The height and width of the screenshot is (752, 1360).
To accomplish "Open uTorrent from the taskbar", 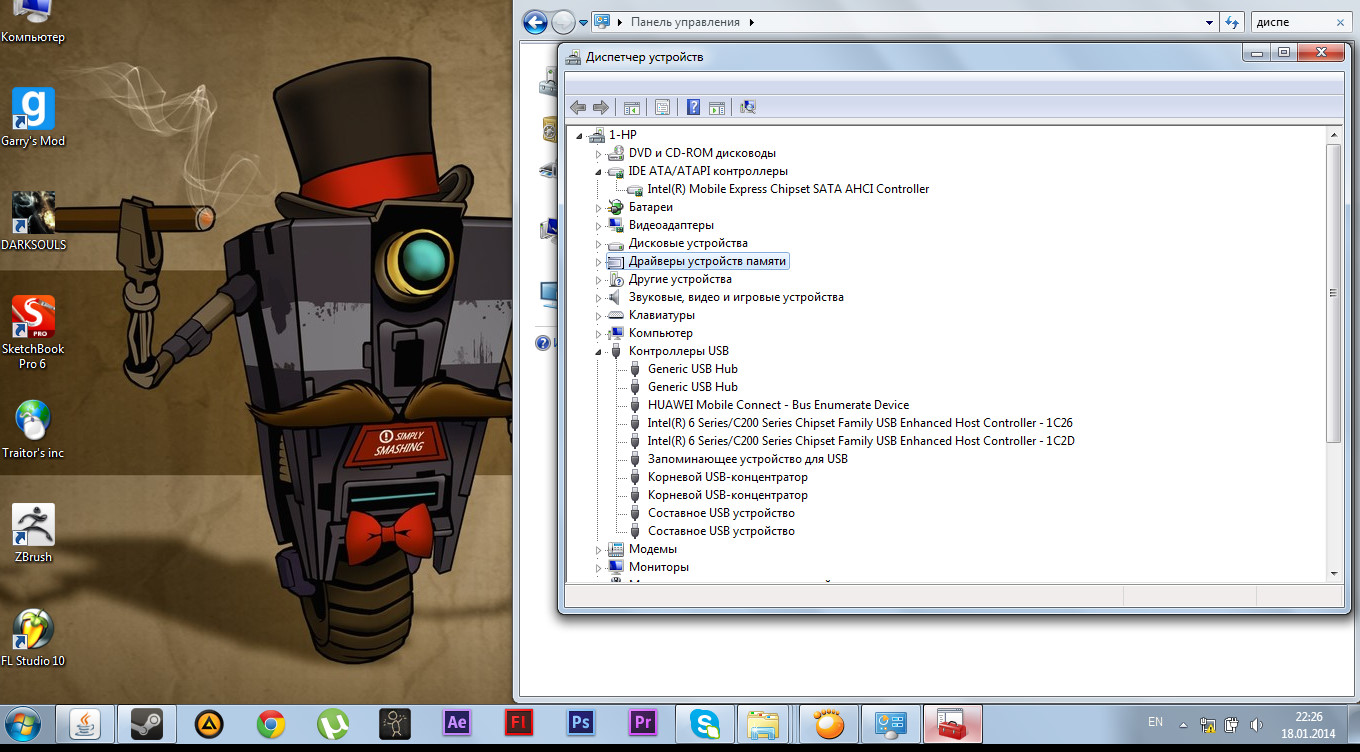I will click(x=333, y=723).
